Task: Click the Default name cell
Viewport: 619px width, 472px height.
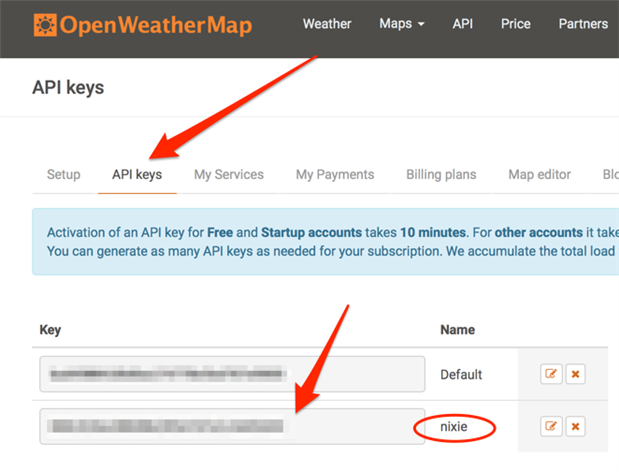Action: click(461, 374)
